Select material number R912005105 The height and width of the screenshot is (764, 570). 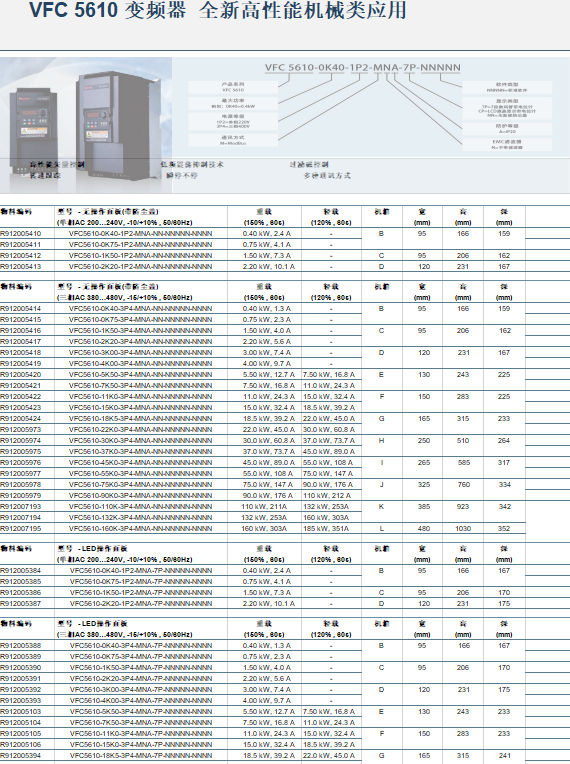tap(21, 734)
